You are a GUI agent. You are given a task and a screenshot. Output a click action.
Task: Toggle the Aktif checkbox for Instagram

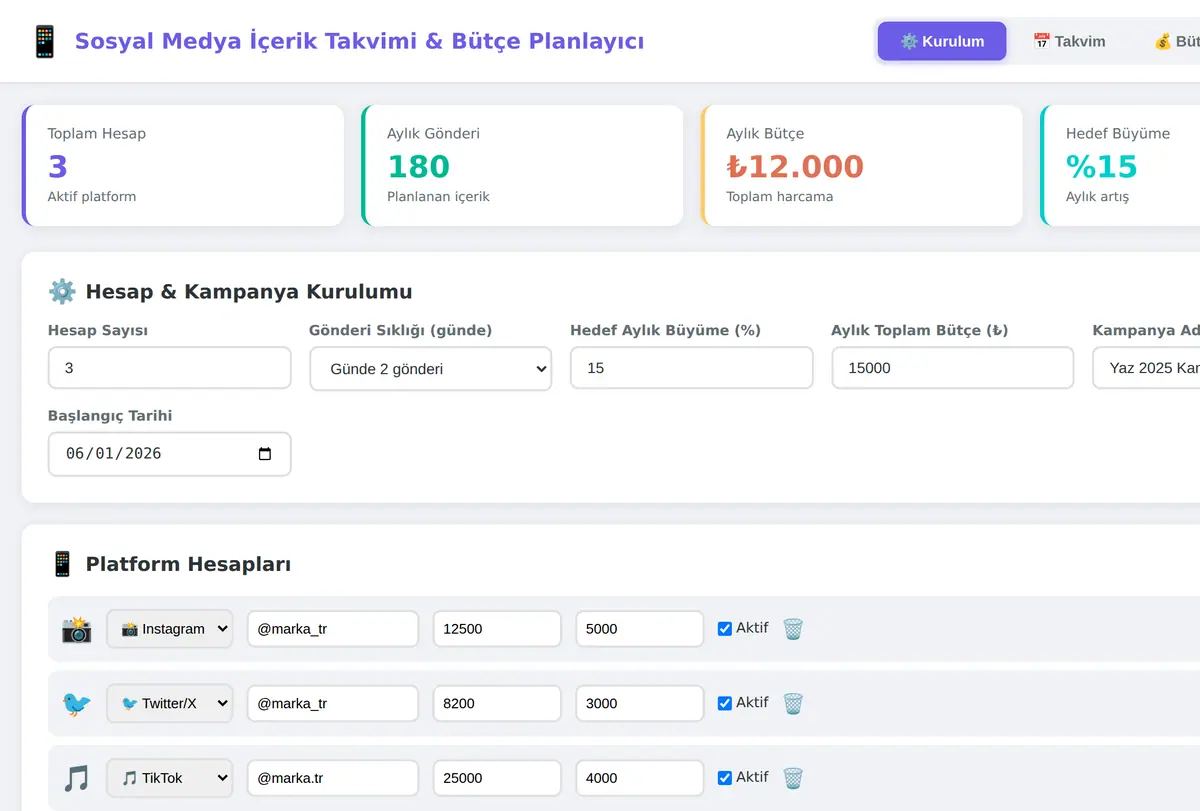(725, 629)
